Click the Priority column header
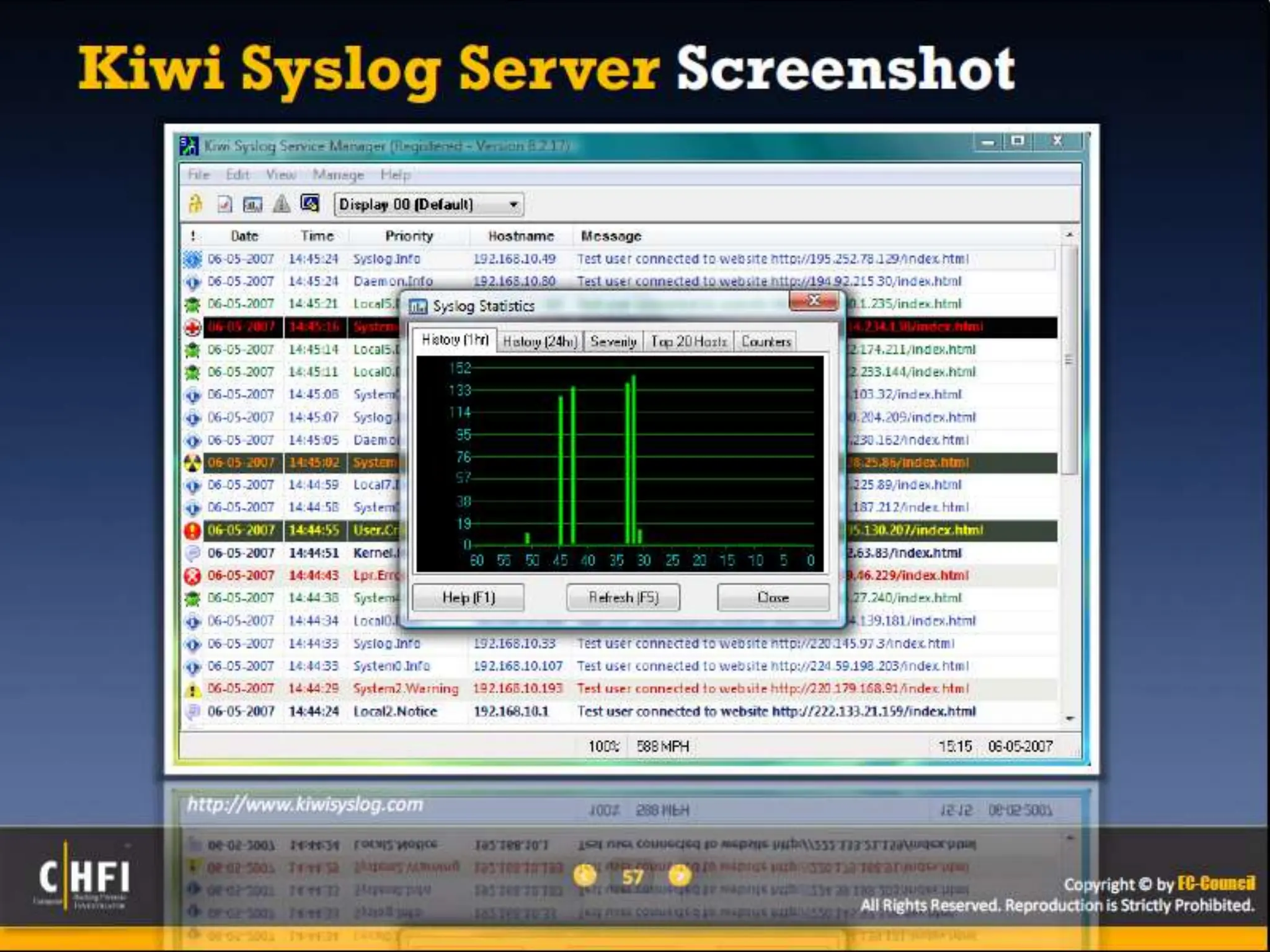The height and width of the screenshot is (952, 1270). coord(409,236)
